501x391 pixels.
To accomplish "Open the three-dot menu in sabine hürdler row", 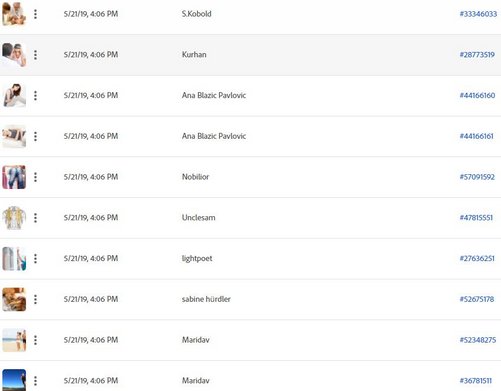I will (35, 299).
